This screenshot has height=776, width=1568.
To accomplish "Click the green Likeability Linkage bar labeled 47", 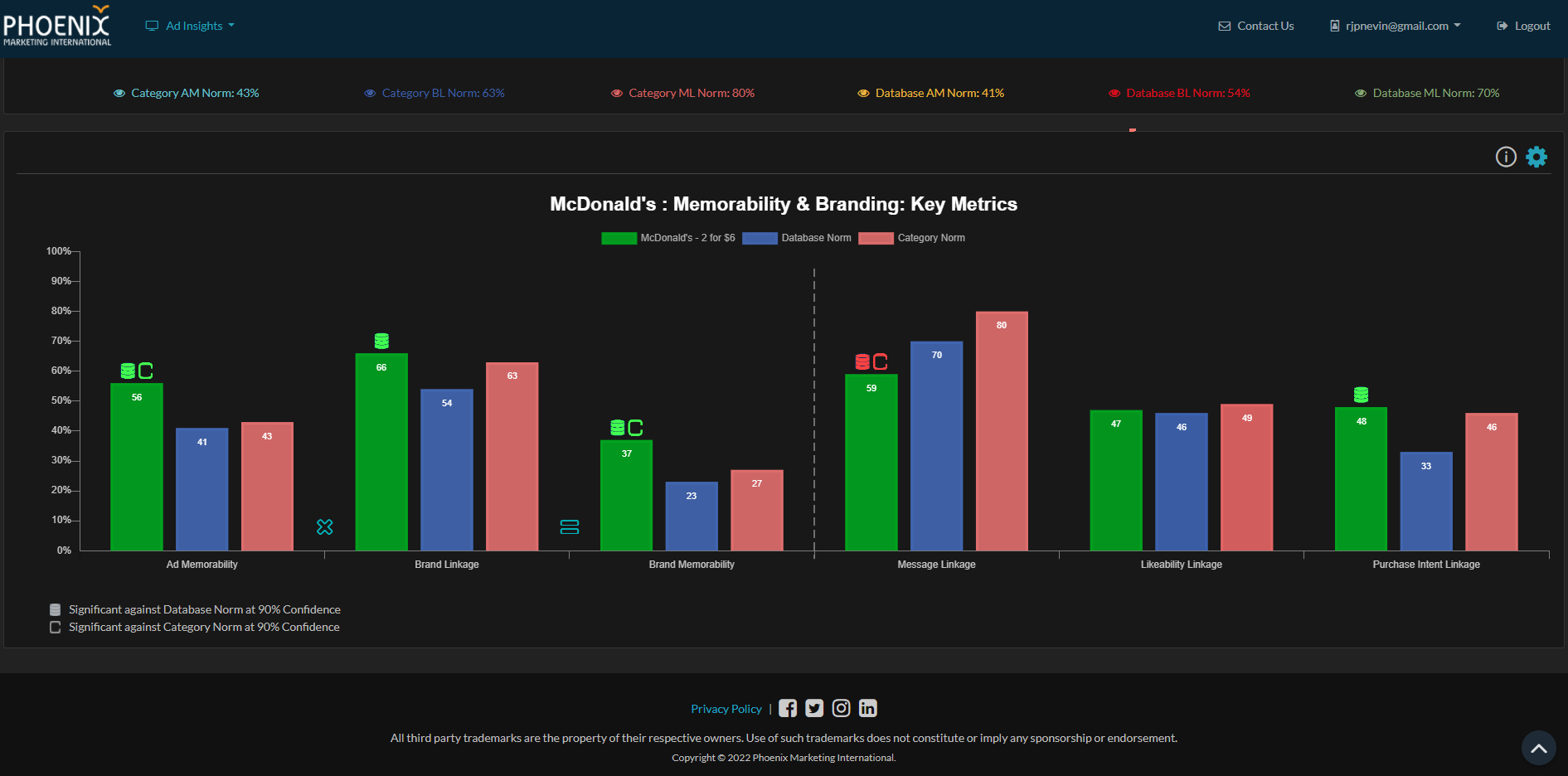I will click(1116, 480).
